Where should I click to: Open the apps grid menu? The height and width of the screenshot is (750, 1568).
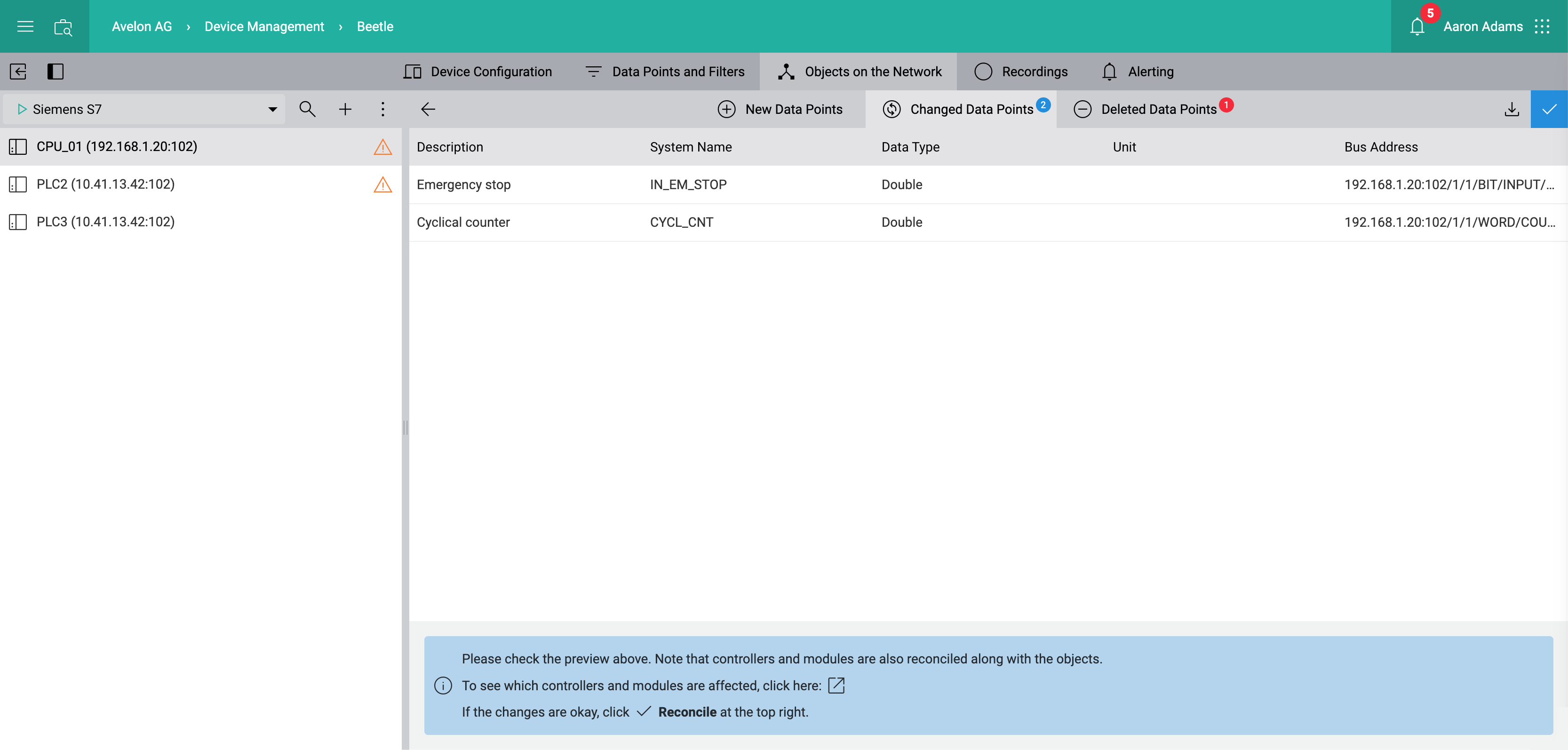click(1542, 26)
